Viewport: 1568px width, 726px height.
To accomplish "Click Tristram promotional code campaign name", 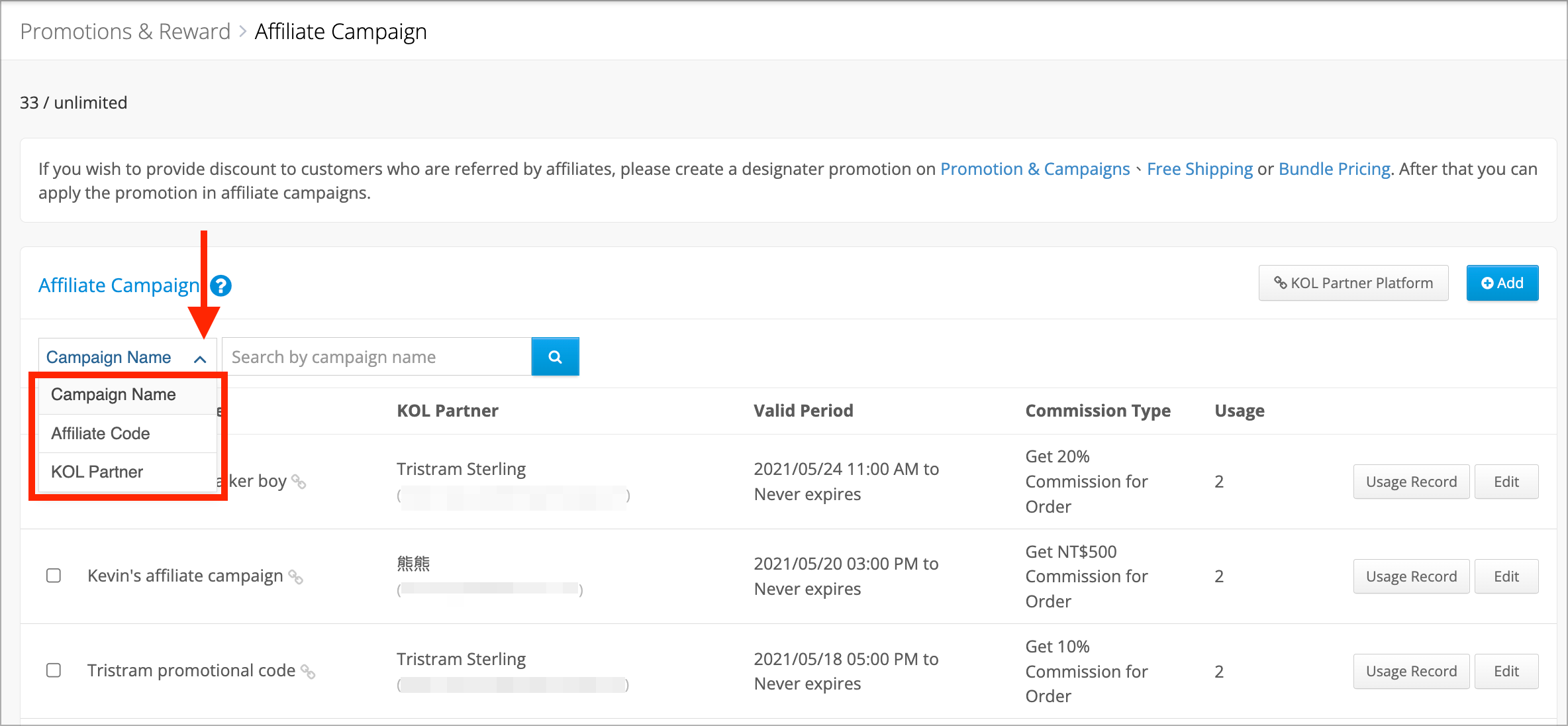I will coord(191,670).
